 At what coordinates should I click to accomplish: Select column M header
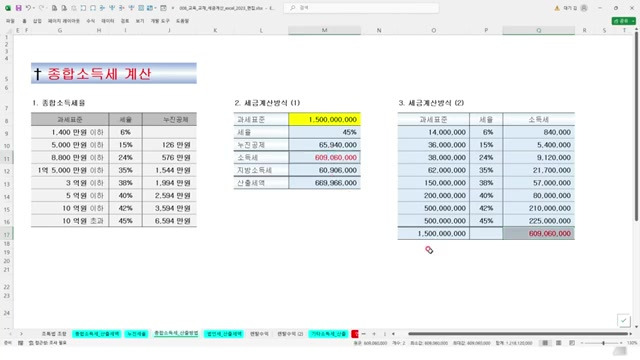[324, 30]
